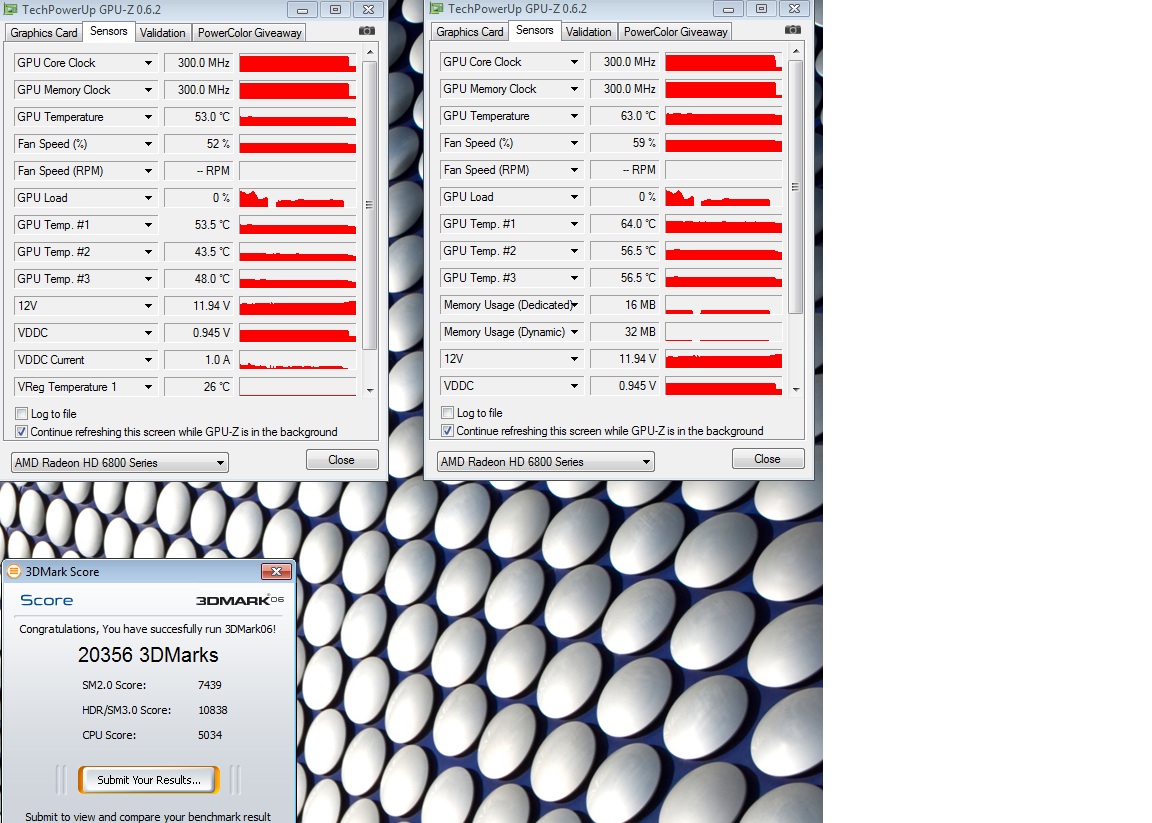Toggle Continue refreshing checkbox in left GPU-Z window

pyautogui.click(x=22, y=432)
